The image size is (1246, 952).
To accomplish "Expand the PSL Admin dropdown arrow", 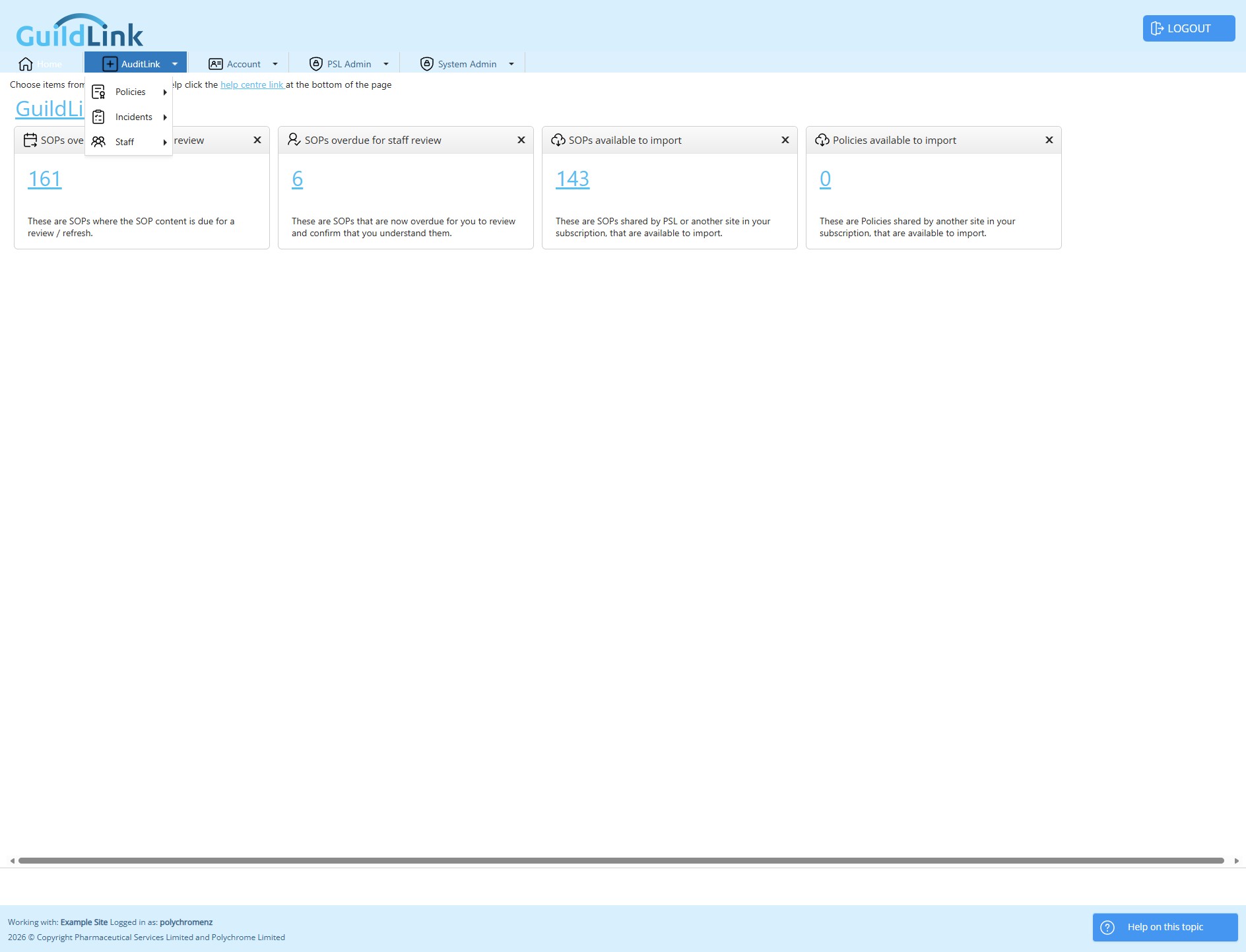I will coord(386,64).
